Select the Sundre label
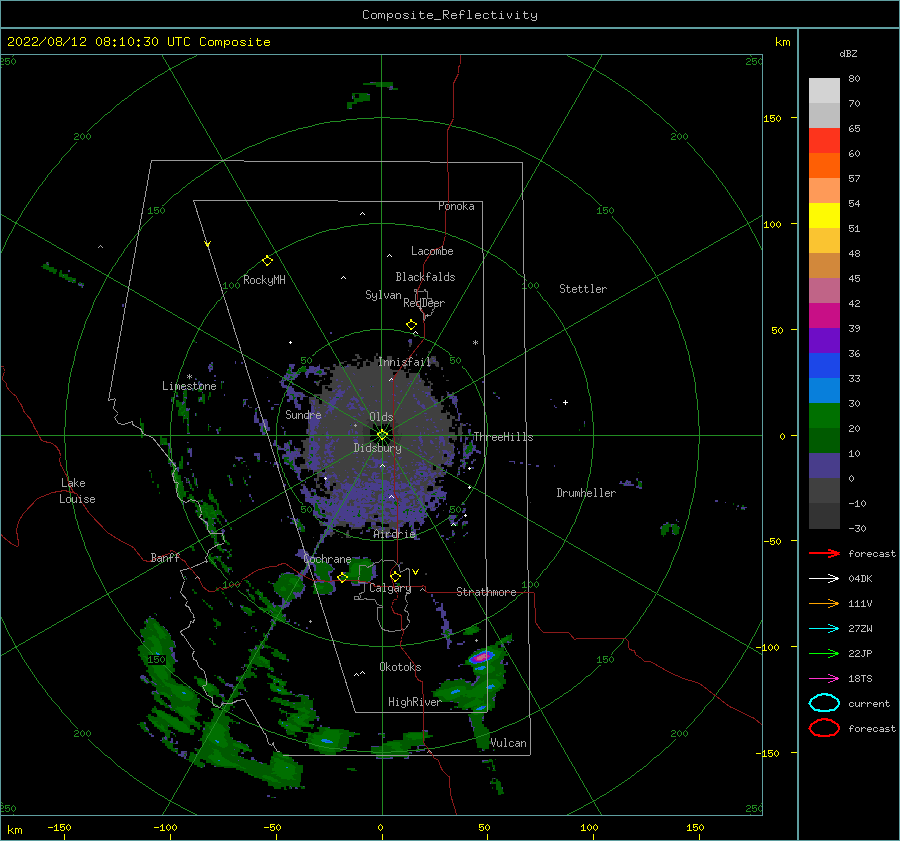Image resolution: width=900 pixels, height=841 pixels. click(303, 414)
